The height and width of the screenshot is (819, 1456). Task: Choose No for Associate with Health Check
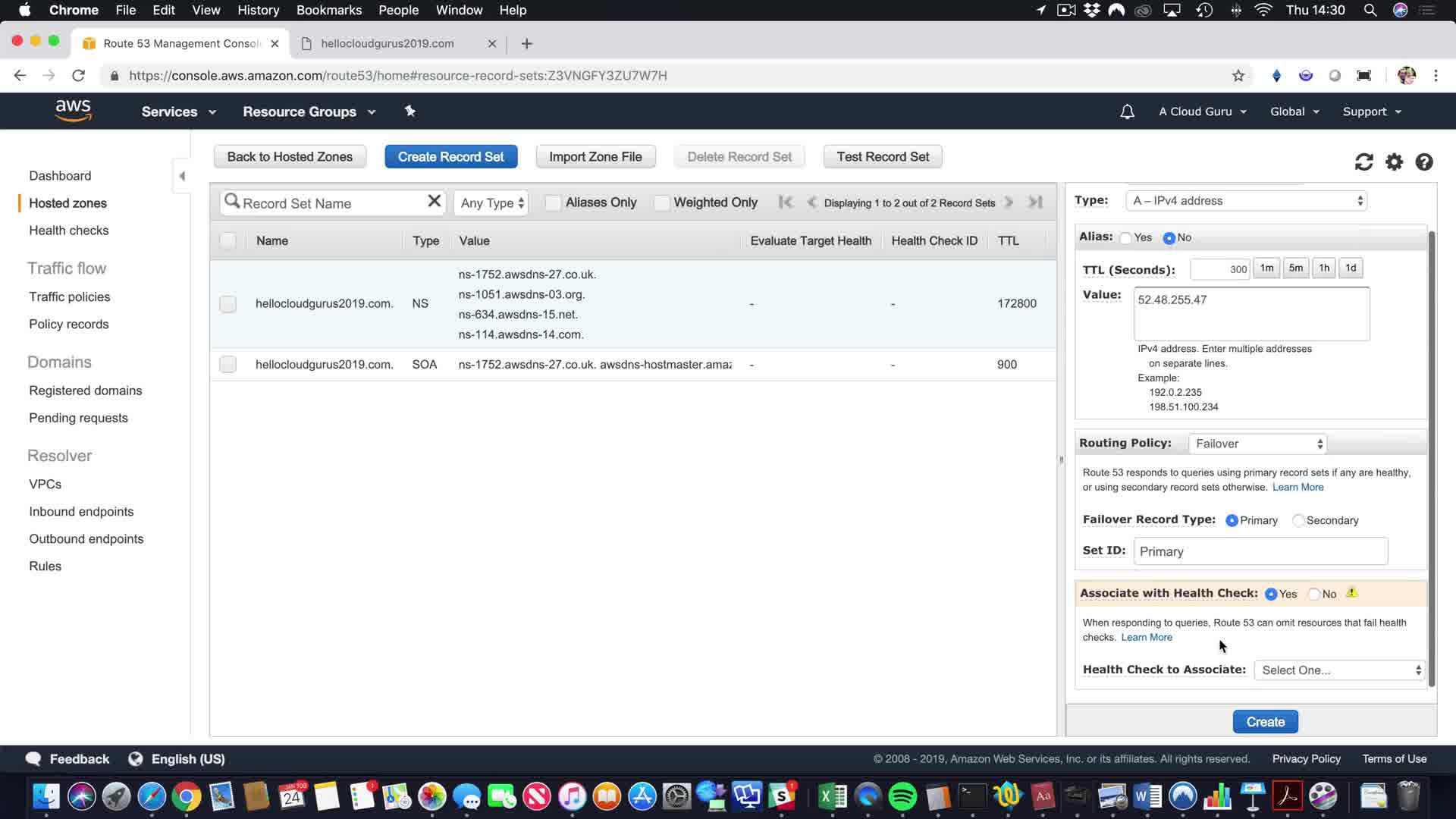click(1314, 594)
